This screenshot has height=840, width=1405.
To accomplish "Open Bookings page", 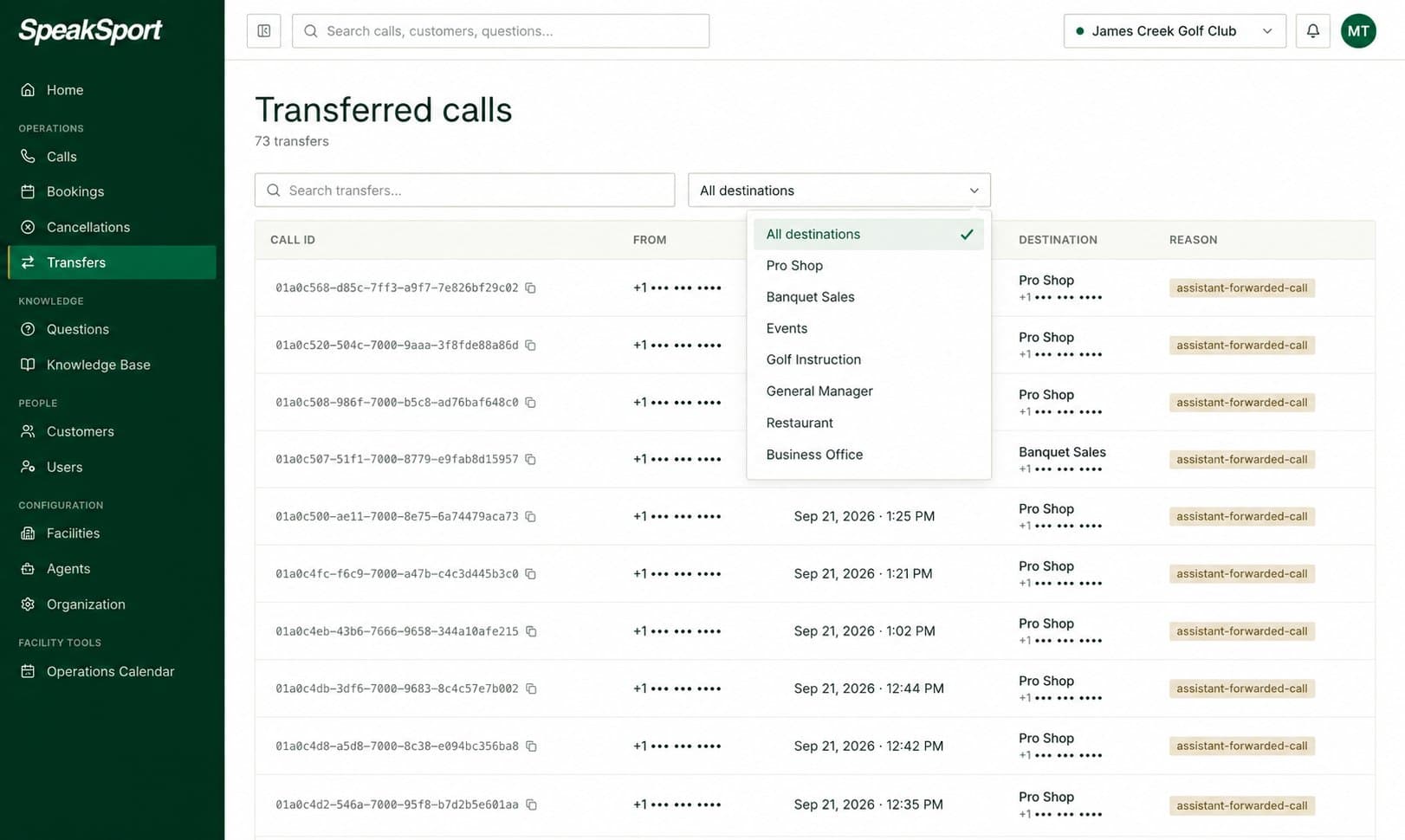I will [x=112, y=191].
